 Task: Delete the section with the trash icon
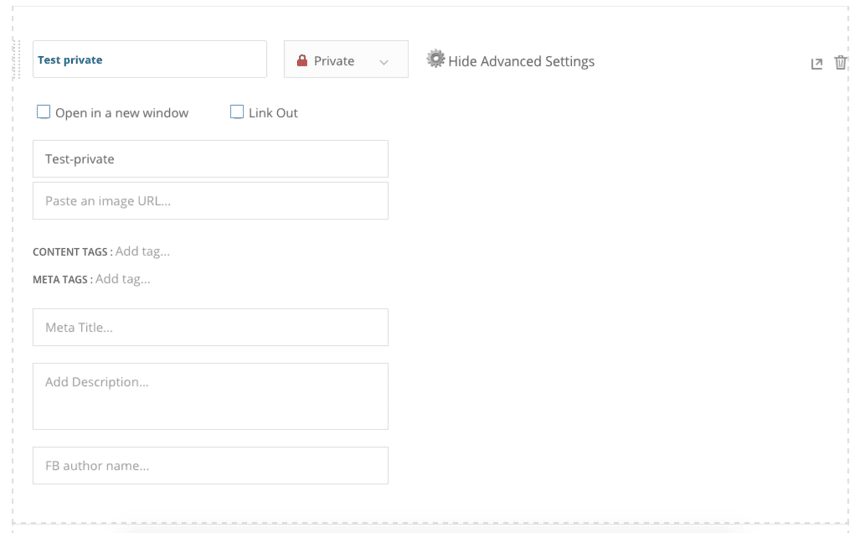pyautogui.click(x=841, y=62)
